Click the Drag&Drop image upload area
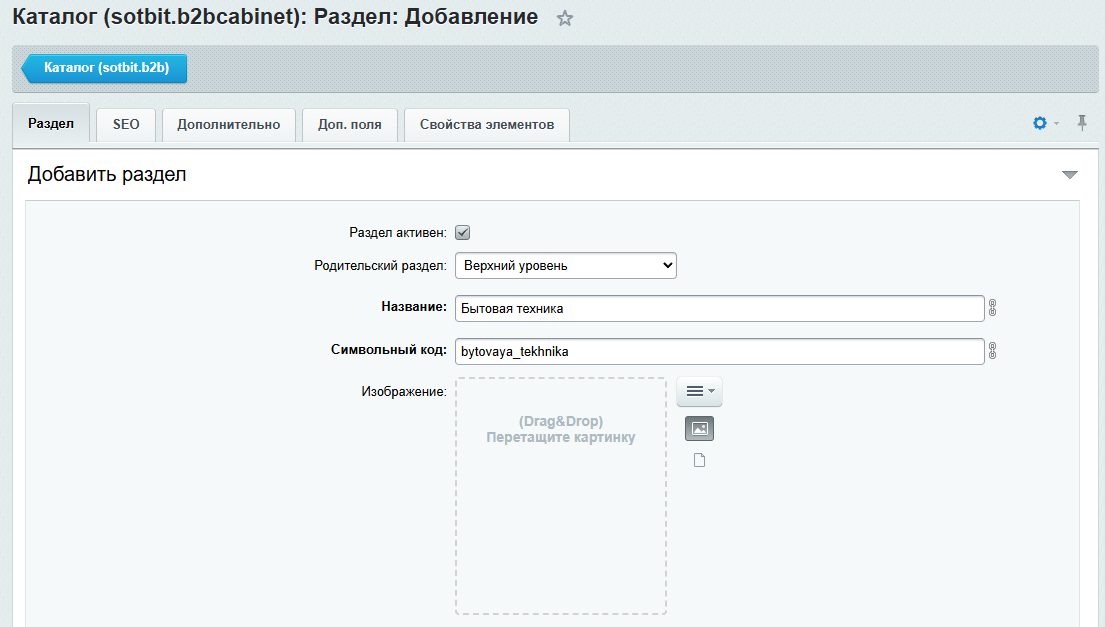1105x627 pixels. coord(561,496)
